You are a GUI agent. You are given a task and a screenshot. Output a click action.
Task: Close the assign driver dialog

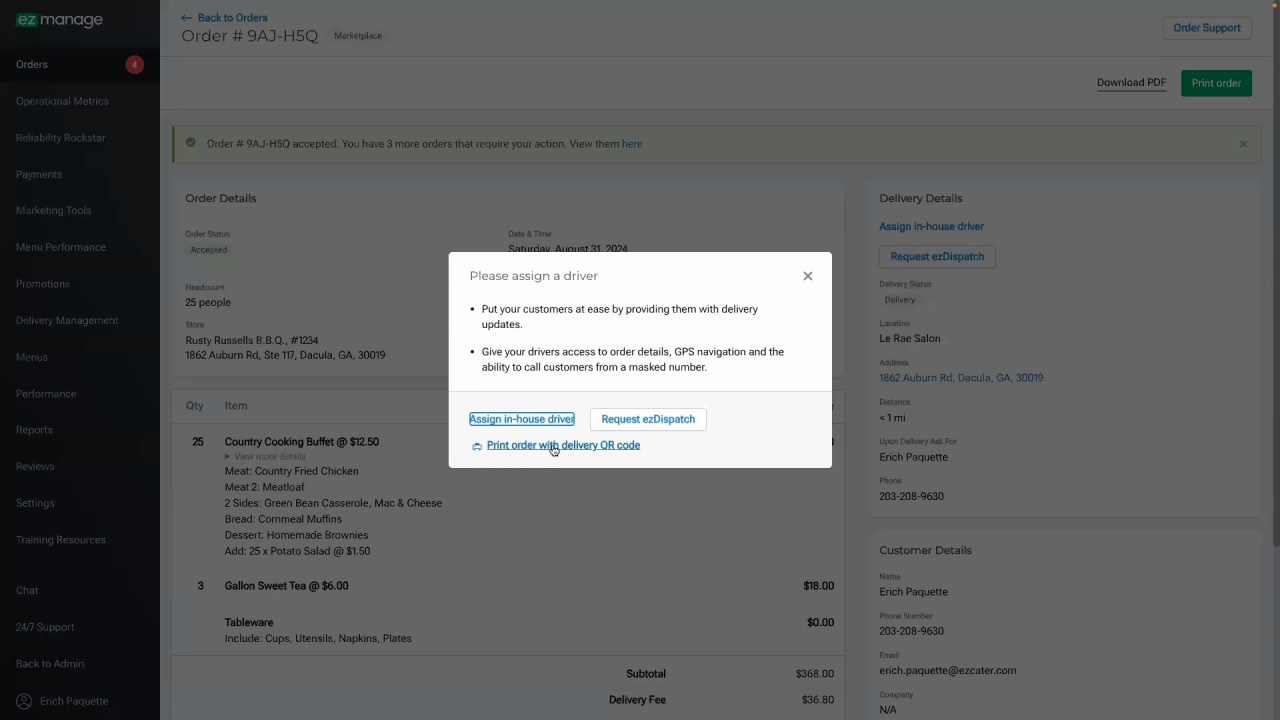pos(808,276)
